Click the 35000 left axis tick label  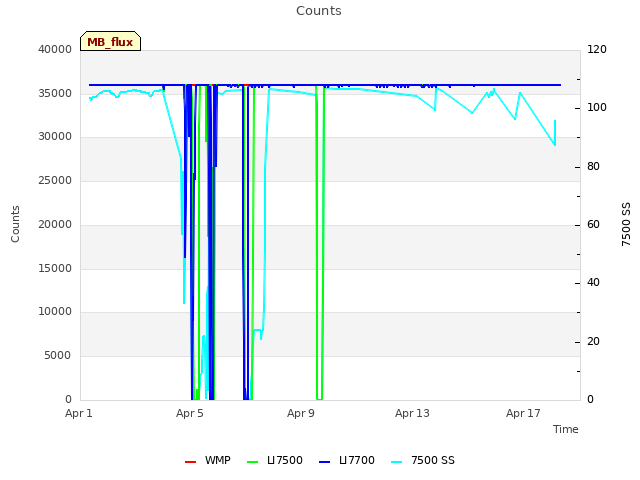tap(55, 93)
